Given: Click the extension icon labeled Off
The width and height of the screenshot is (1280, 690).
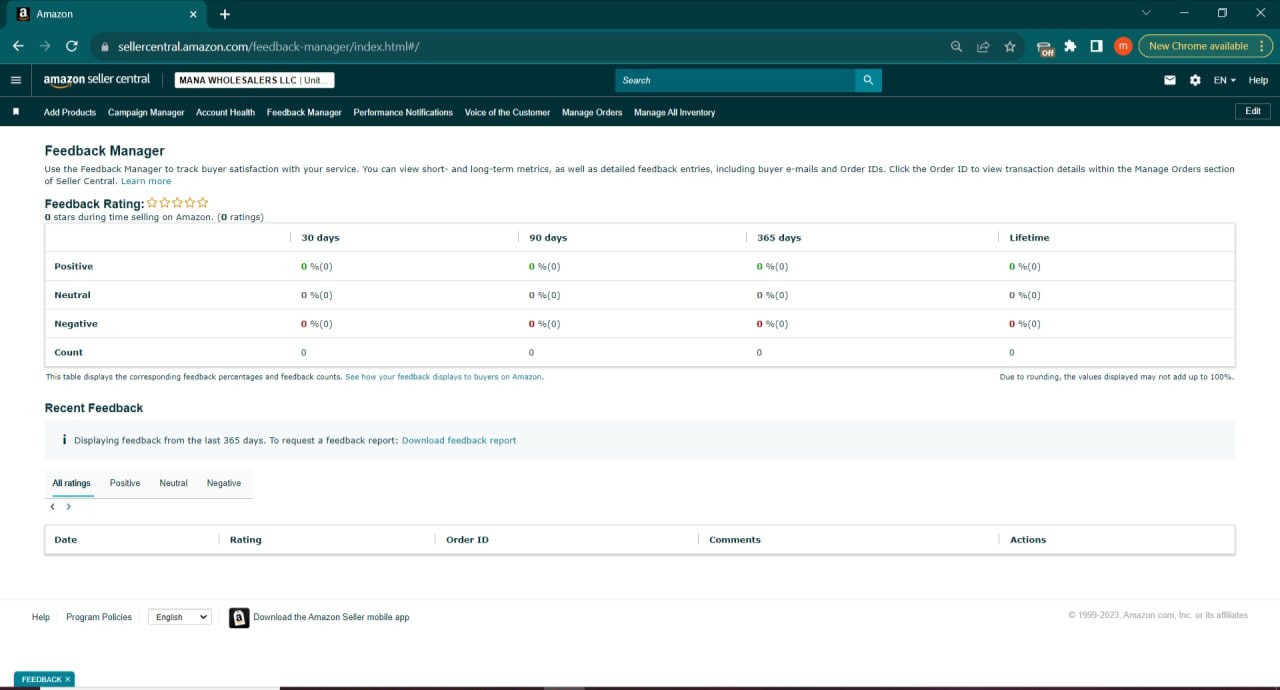Looking at the screenshot, I should click(1045, 48).
